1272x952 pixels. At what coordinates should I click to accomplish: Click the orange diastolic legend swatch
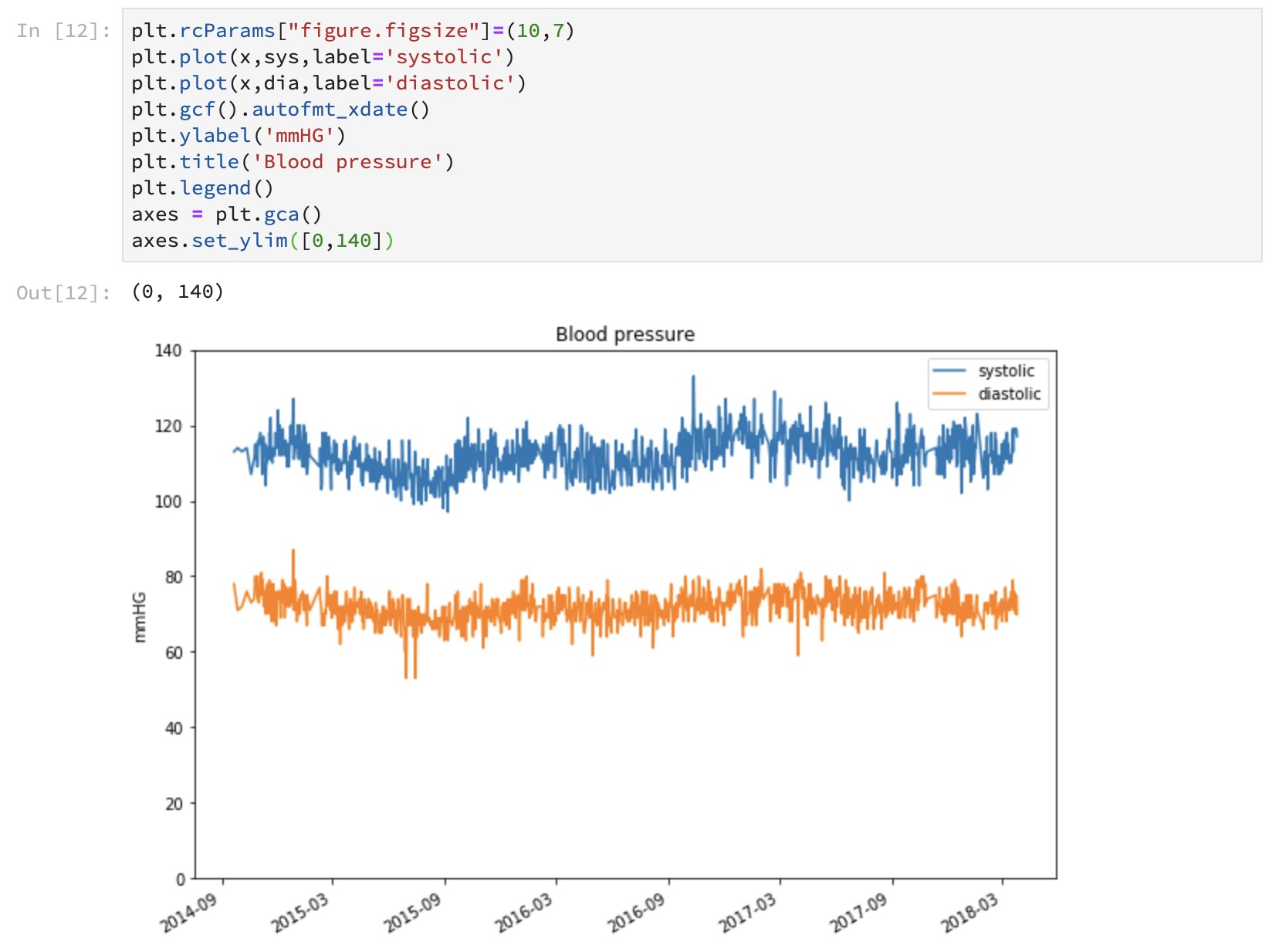point(949,394)
